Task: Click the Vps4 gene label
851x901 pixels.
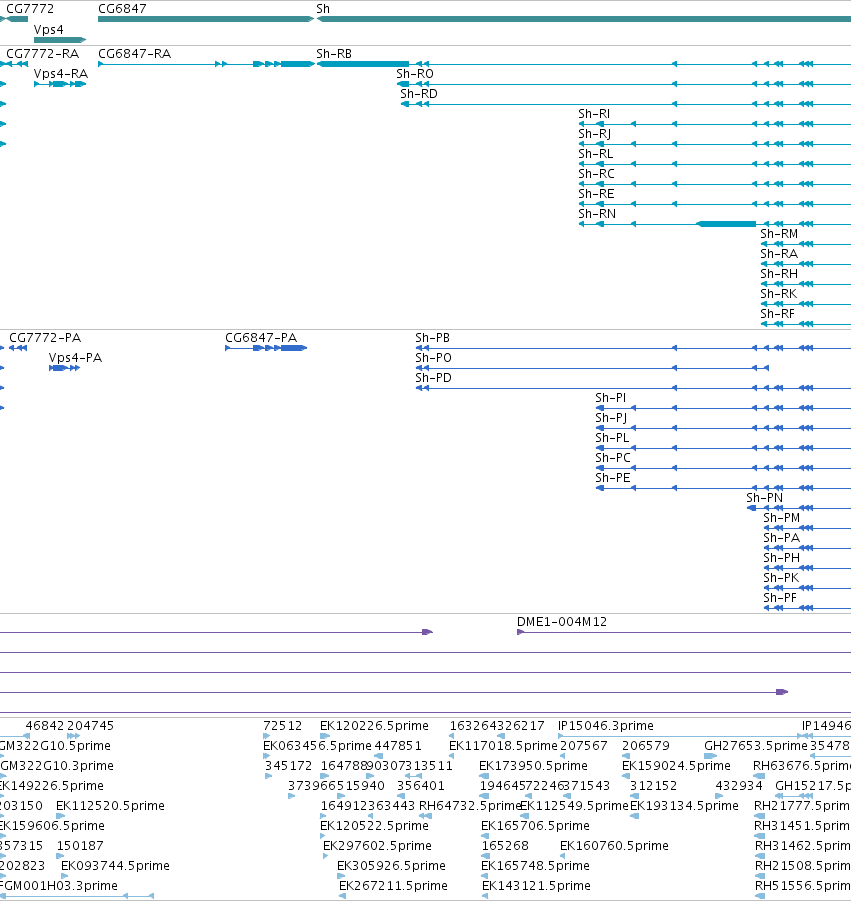Action: coord(49,29)
